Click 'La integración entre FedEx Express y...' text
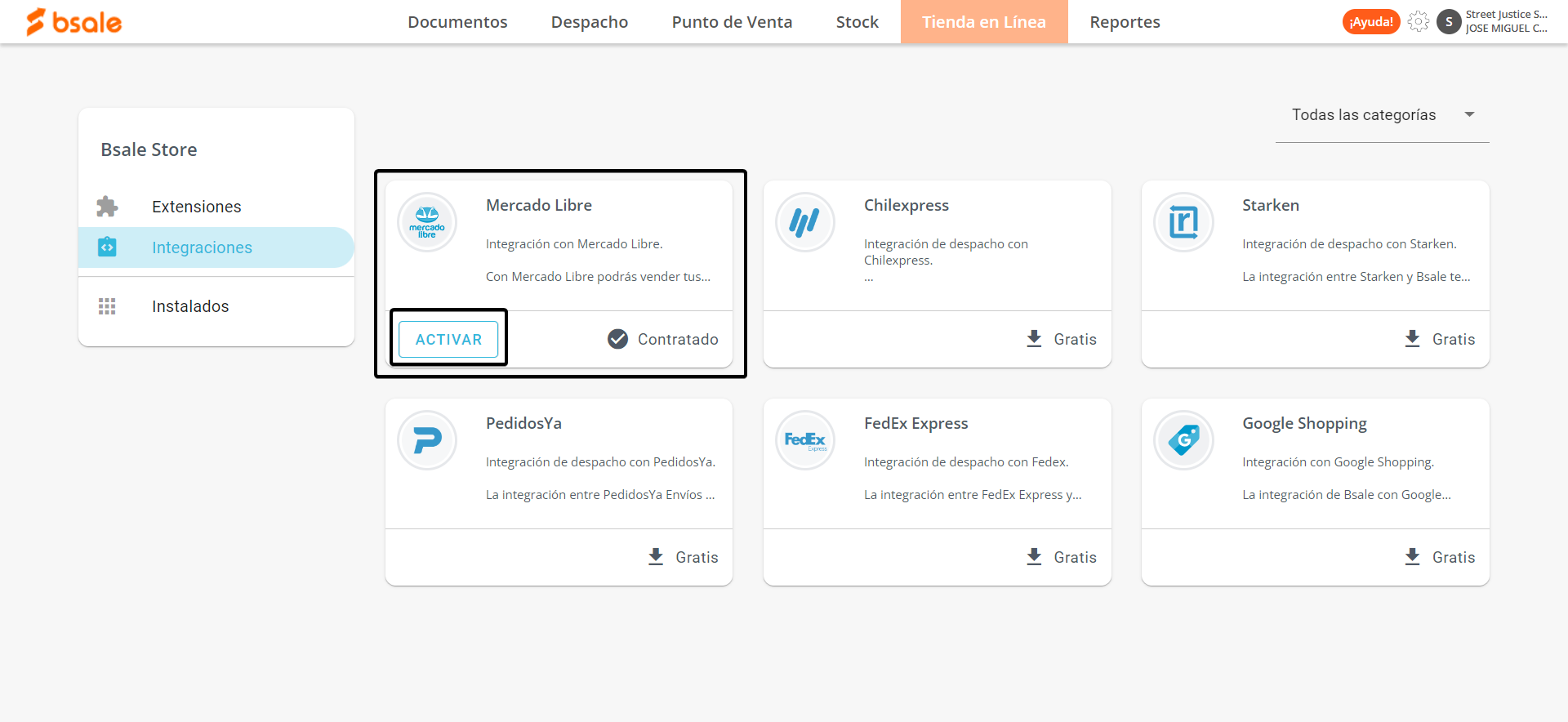Screen dimensions: 1568x722 tap(973, 494)
